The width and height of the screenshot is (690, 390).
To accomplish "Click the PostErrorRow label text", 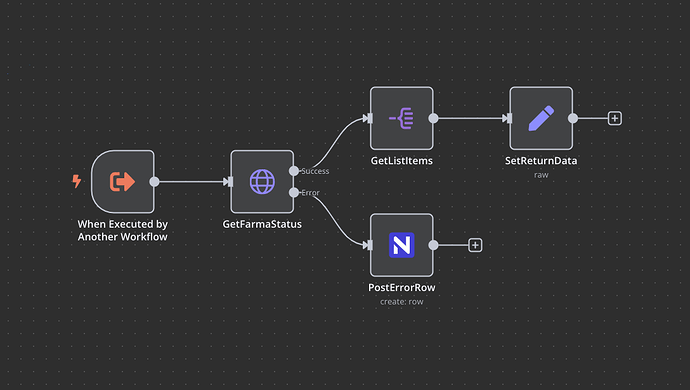I will pyautogui.click(x=402, y=287).
